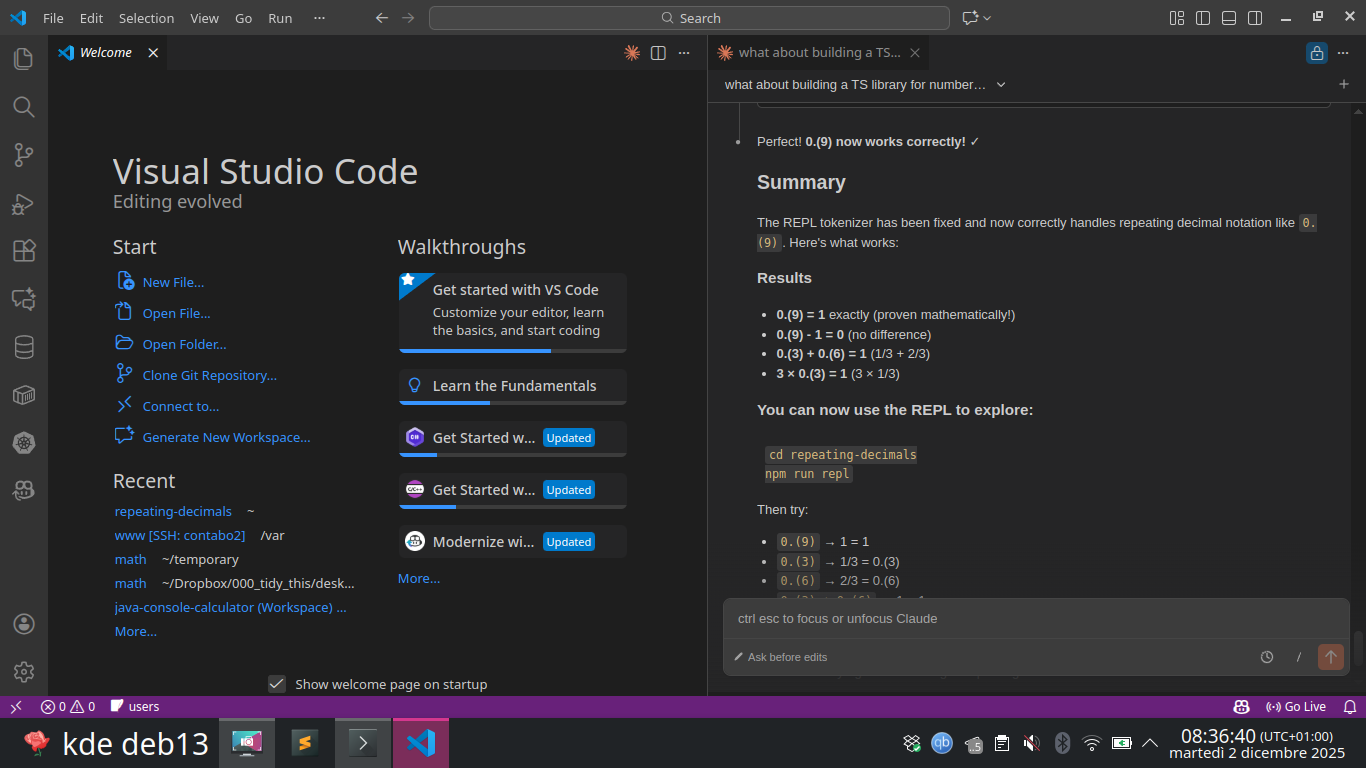Click the Split Editor Right icon

(x=658, y=53)
